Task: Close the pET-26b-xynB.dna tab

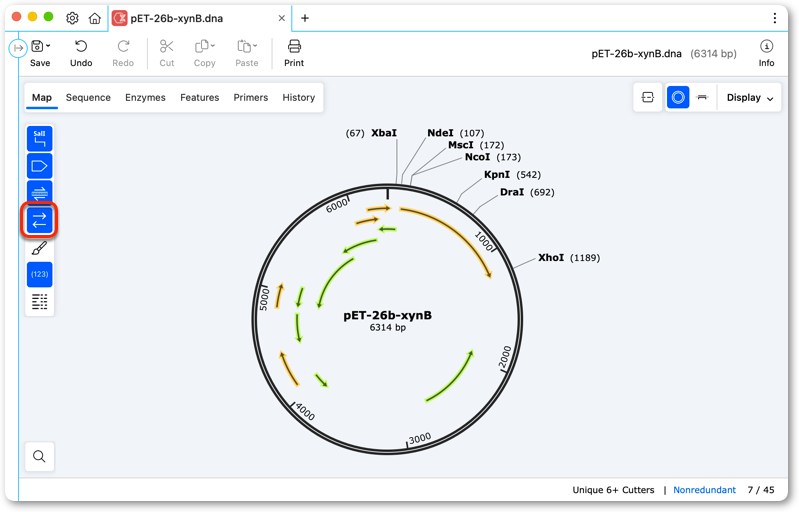Action: pyautogui.click(x=281, y=18)
